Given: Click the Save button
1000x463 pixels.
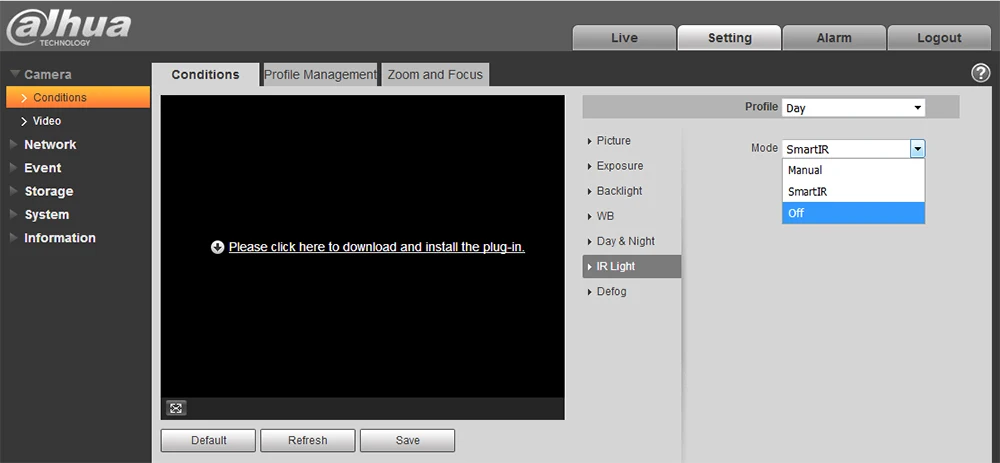Looking at the screenshot, I should (408, 440).
